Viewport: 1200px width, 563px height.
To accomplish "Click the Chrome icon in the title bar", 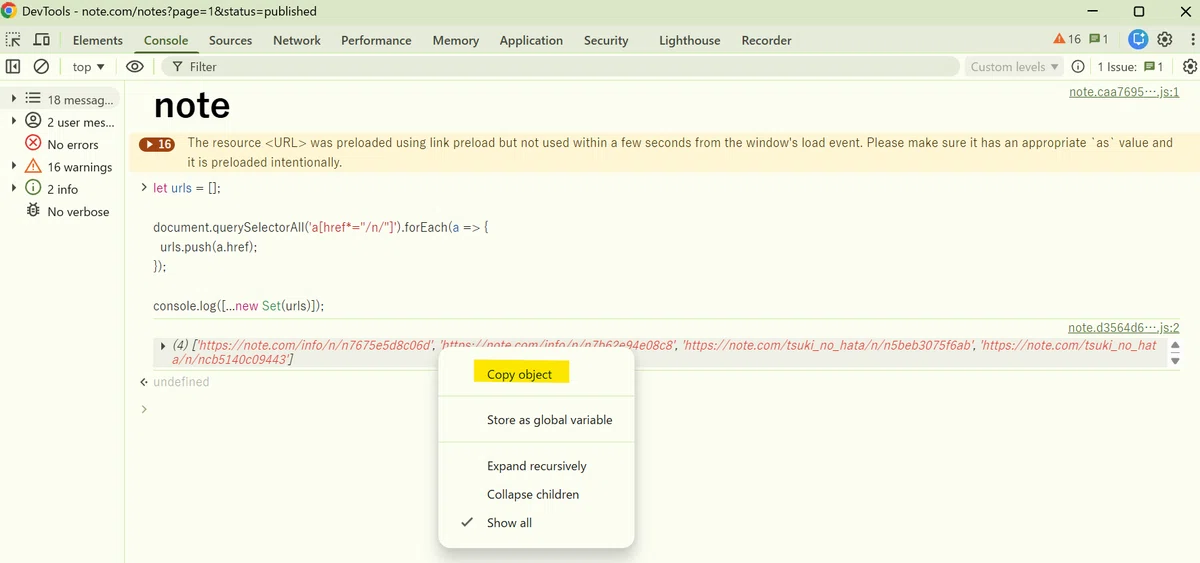I will (10, 11).
